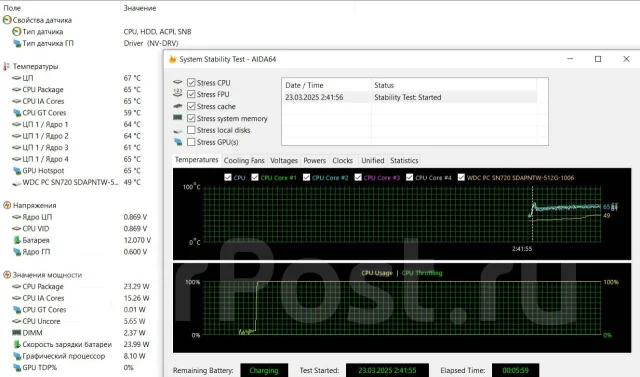Check the Stress local disks checkbox

pyautogui.click(x=191, y=130)
